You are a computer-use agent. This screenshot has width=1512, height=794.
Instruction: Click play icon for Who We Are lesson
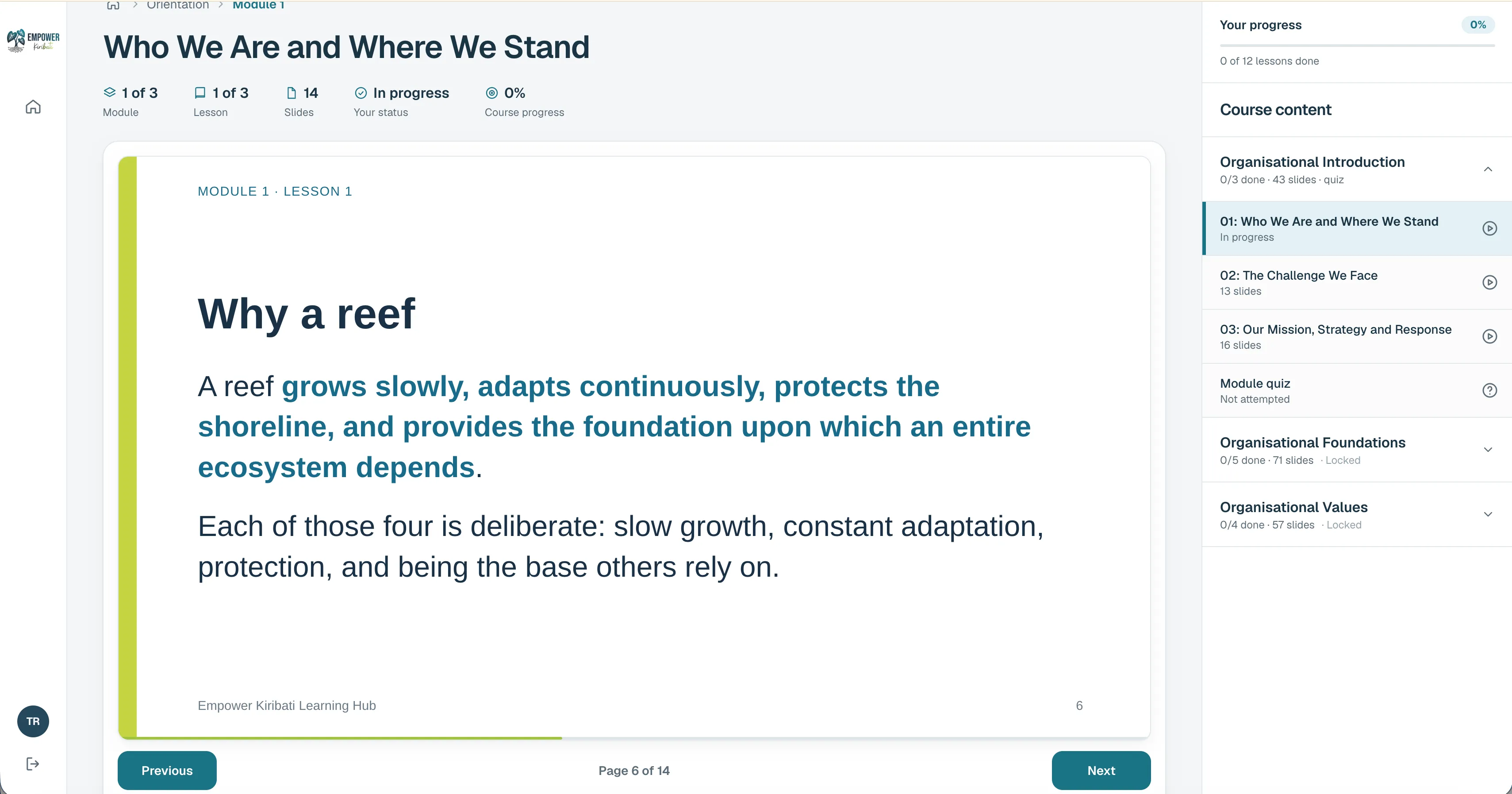tap(1489, 228)
